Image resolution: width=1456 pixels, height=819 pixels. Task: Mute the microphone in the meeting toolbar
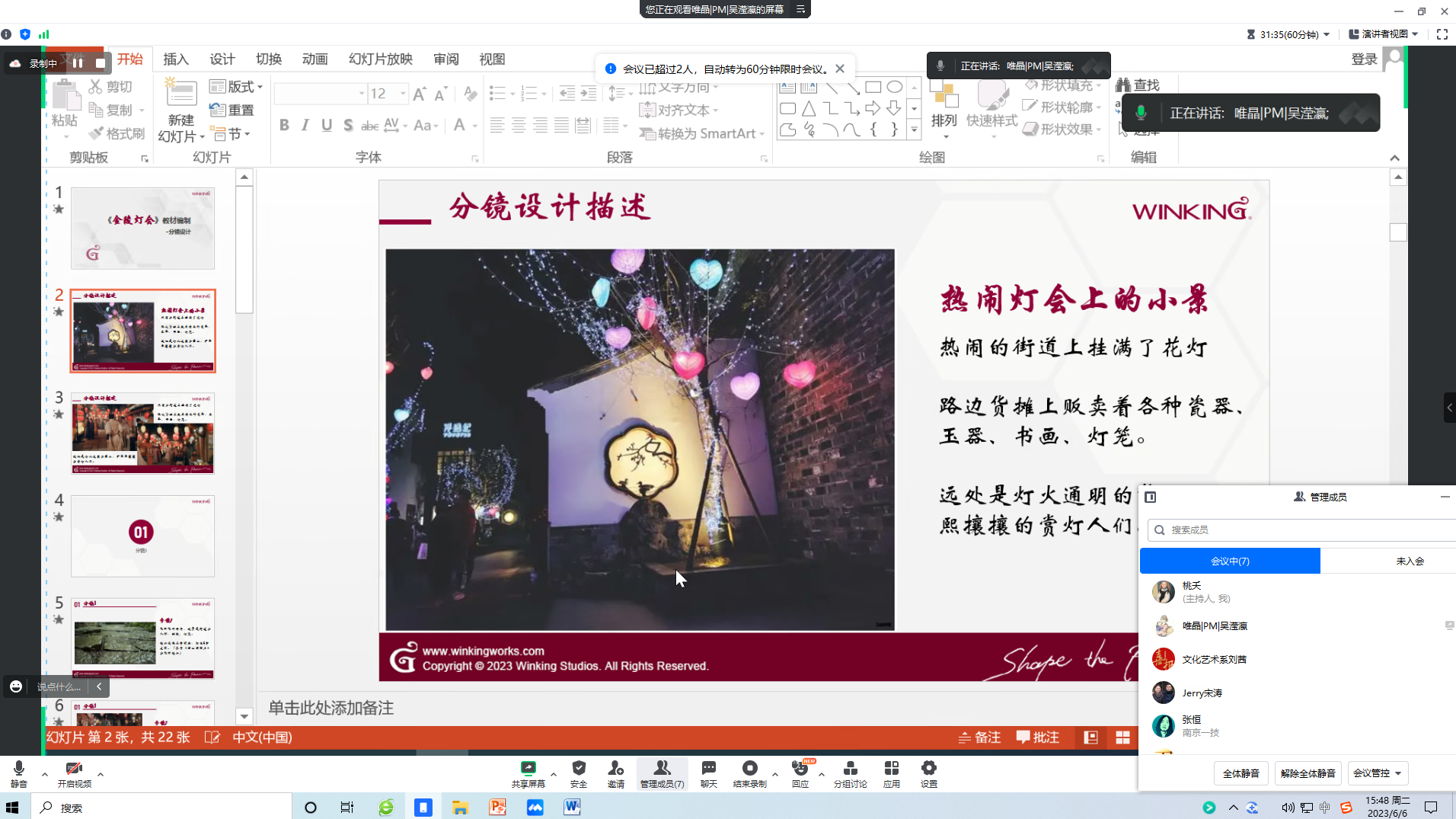pyautogui.click(x=19, y=773)
